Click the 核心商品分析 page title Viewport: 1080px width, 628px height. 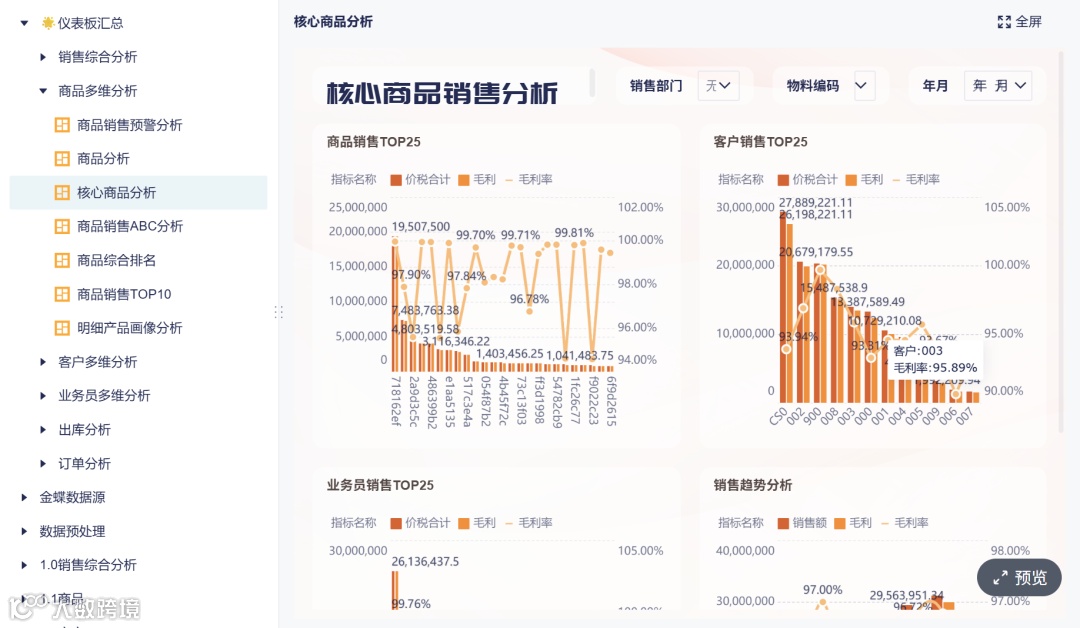tap(333, 22)
